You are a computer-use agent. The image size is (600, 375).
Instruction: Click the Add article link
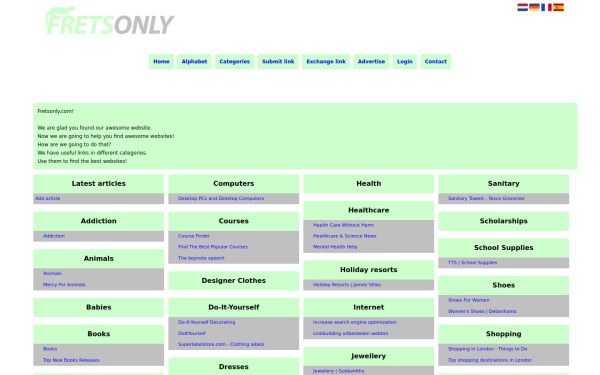click(48, 199)
